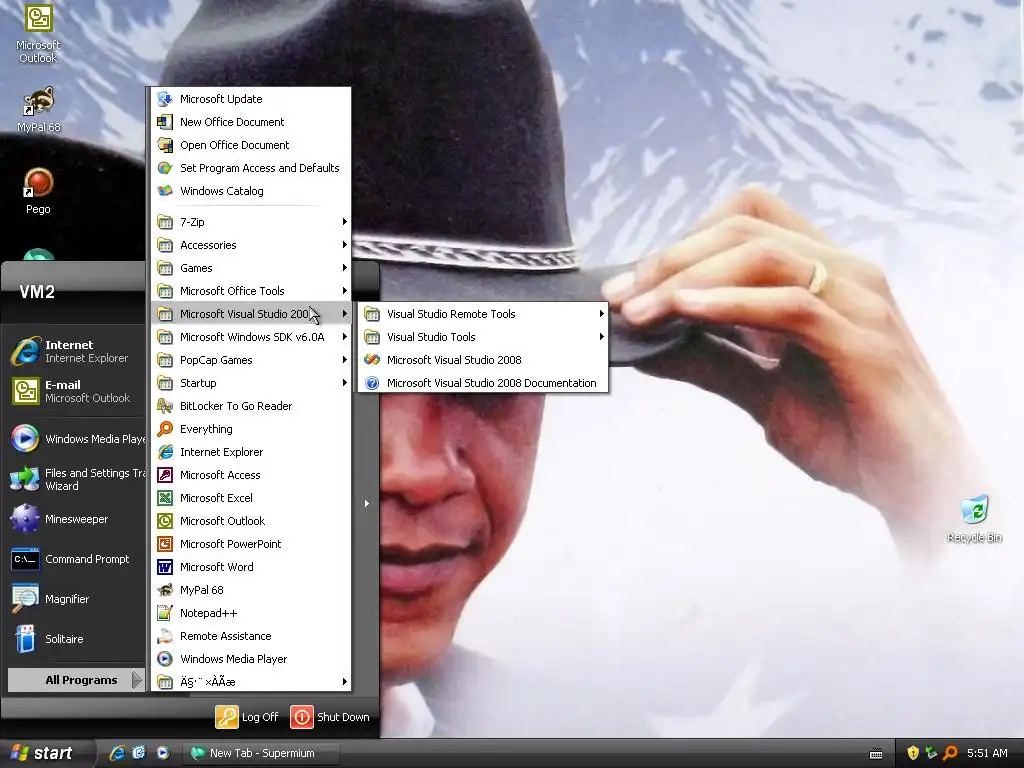Click BitLocker To Go Reader icon
Viewport: 1024px width, 768px height.
pyautogui.click(x=165, y=406)
